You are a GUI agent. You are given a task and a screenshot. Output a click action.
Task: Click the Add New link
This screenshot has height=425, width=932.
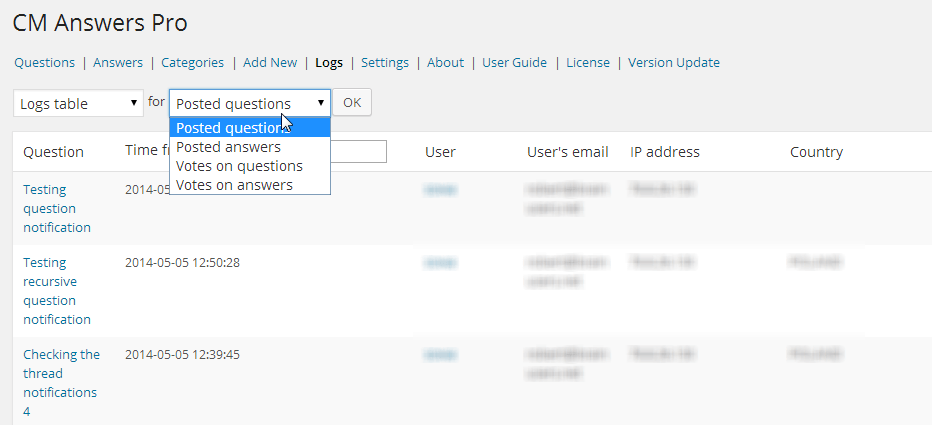click(x=269, y=62)
